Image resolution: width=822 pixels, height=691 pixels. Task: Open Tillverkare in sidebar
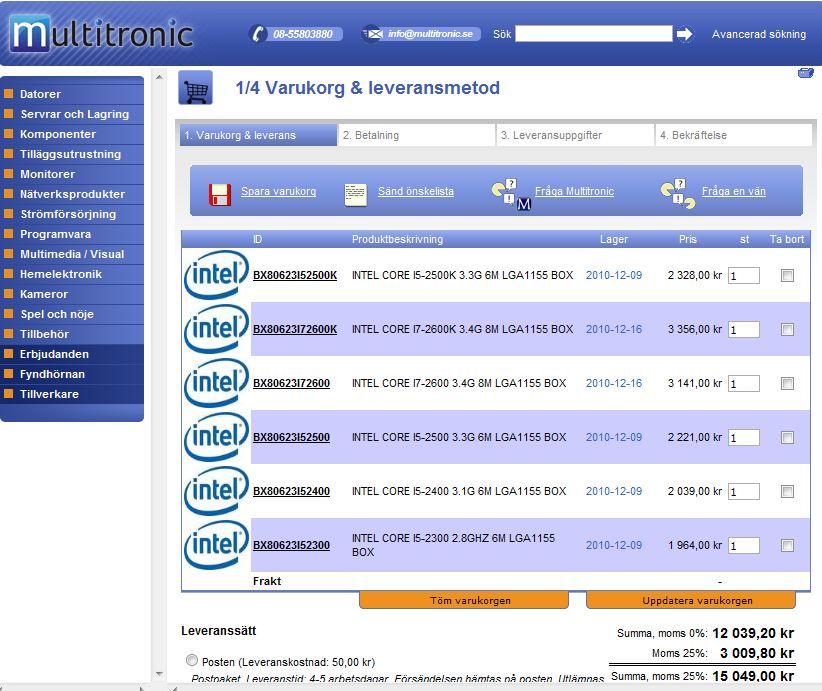coord(72,394)
